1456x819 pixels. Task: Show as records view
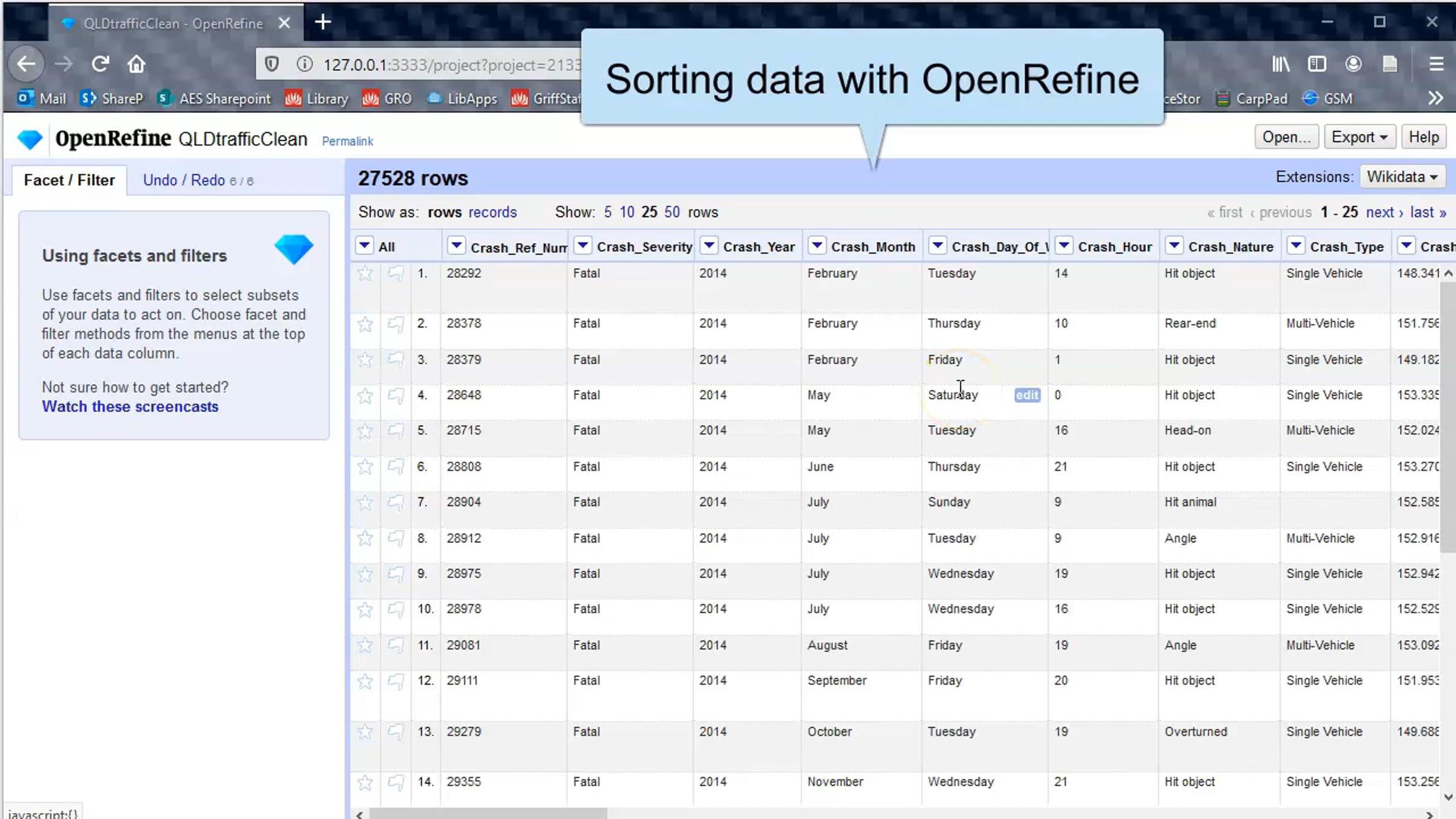point(493,212)
